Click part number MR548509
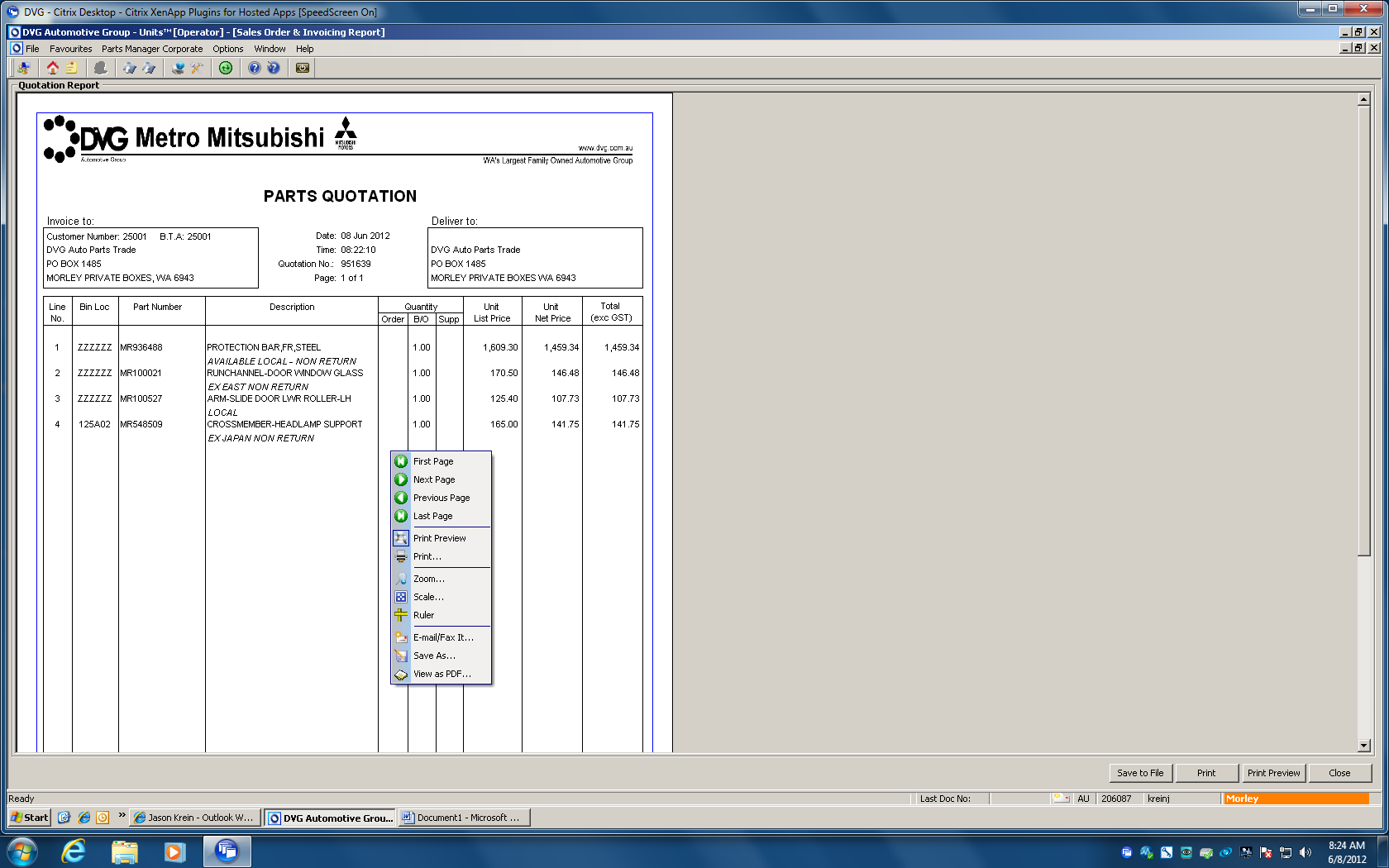The image size is (1389, 868). (x=141, y=424)
